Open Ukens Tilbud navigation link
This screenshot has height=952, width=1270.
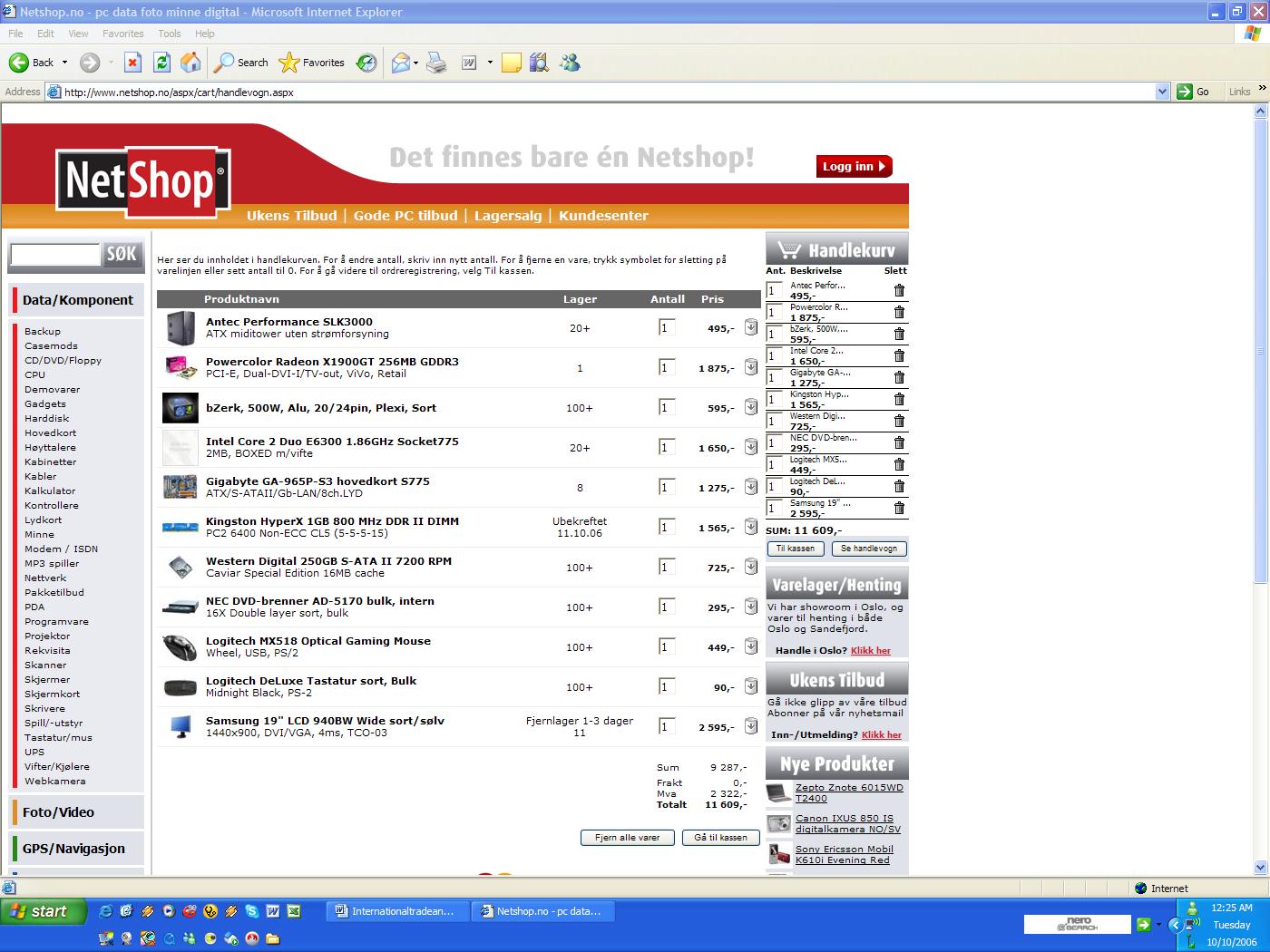point(291,216)
